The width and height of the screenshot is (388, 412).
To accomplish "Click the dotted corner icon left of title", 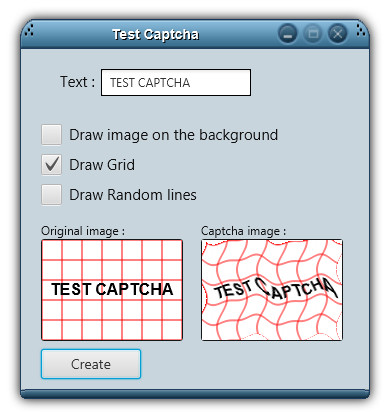I will click(x=29, y=29).
